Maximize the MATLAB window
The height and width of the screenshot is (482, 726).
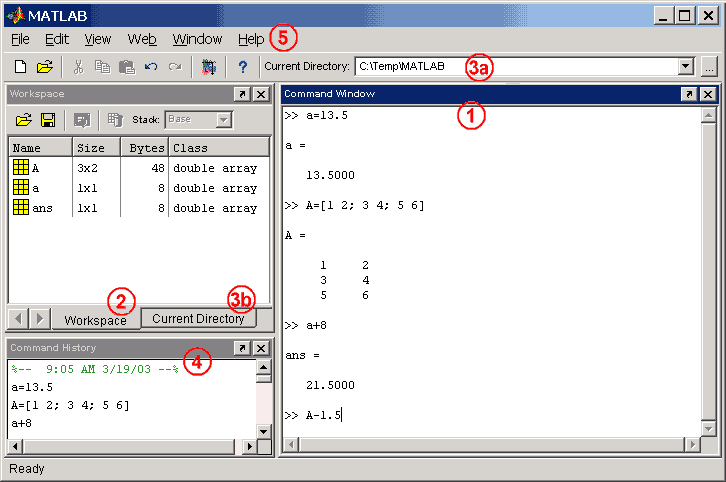684,16
